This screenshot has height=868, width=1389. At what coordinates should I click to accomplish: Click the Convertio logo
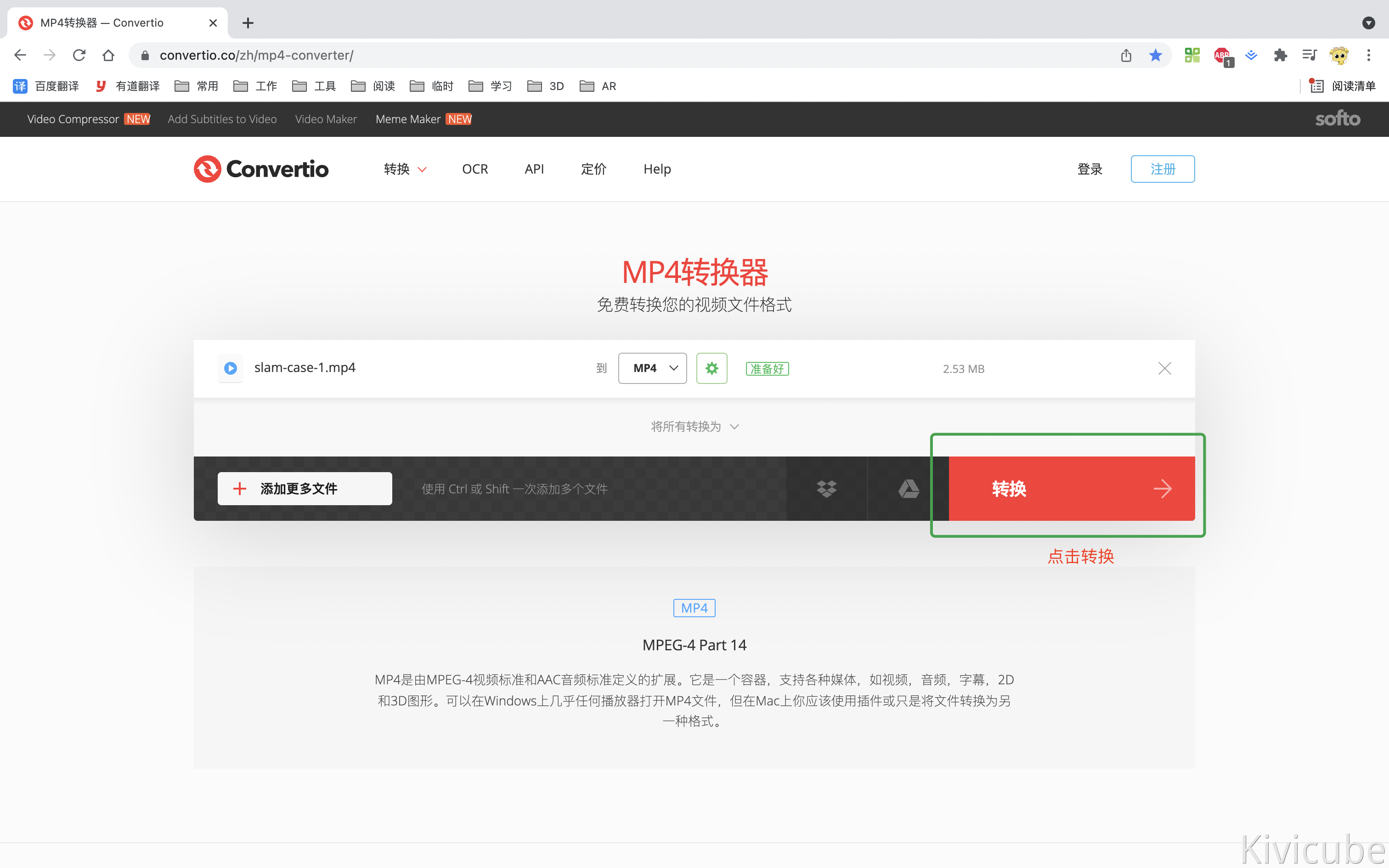[x=261, y=169]
